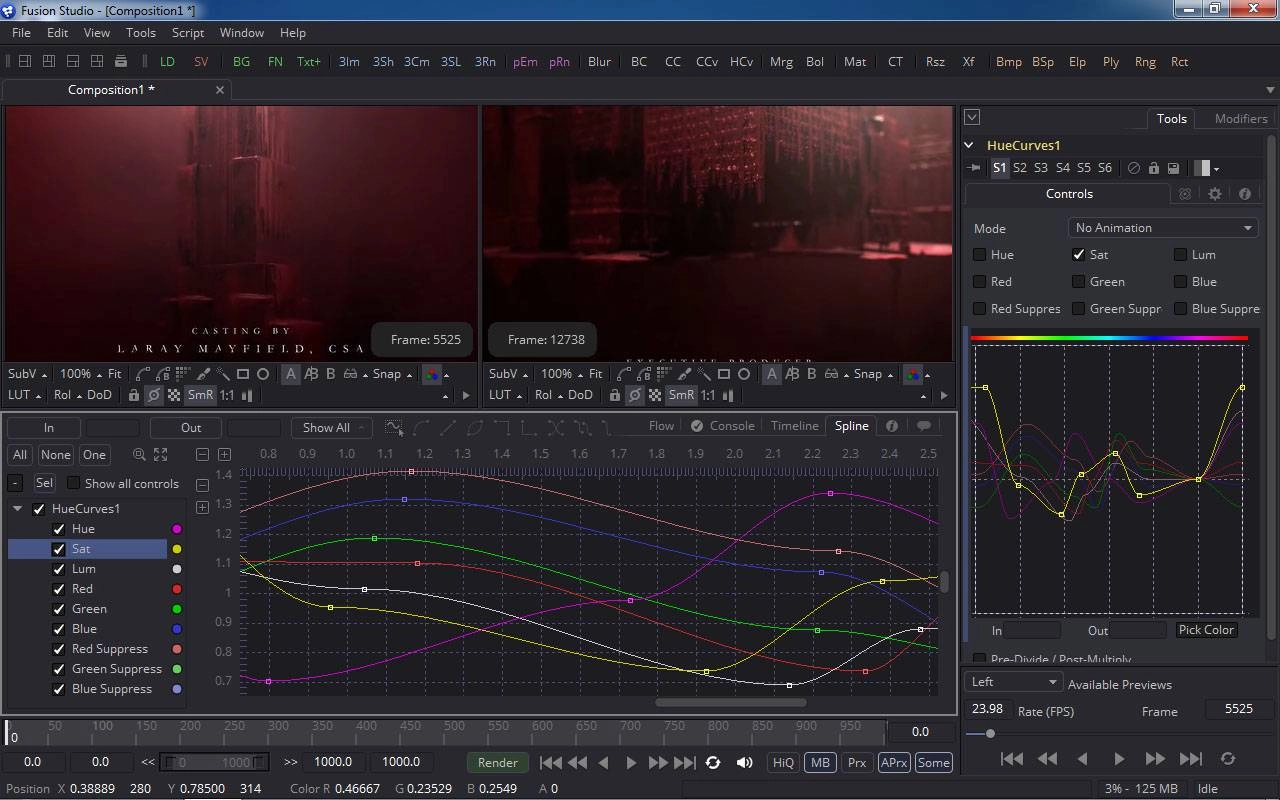This screenshot has width=1280, height=800.
Task: Click the None button in spline editor
Action: (x=56, y=454)
